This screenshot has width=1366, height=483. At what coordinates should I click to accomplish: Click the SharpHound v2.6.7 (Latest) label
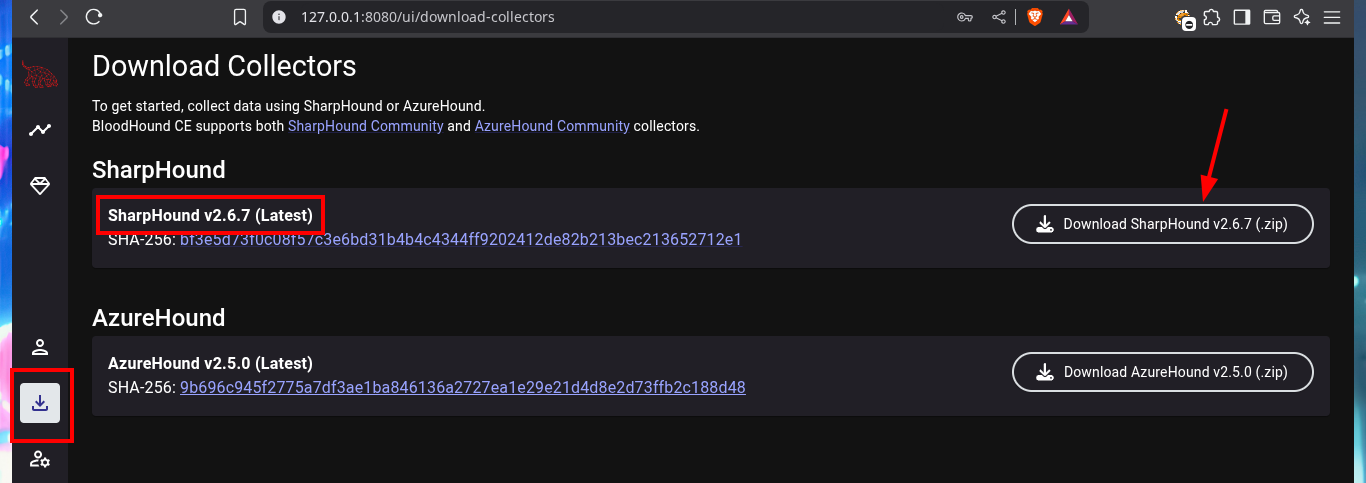210,215
